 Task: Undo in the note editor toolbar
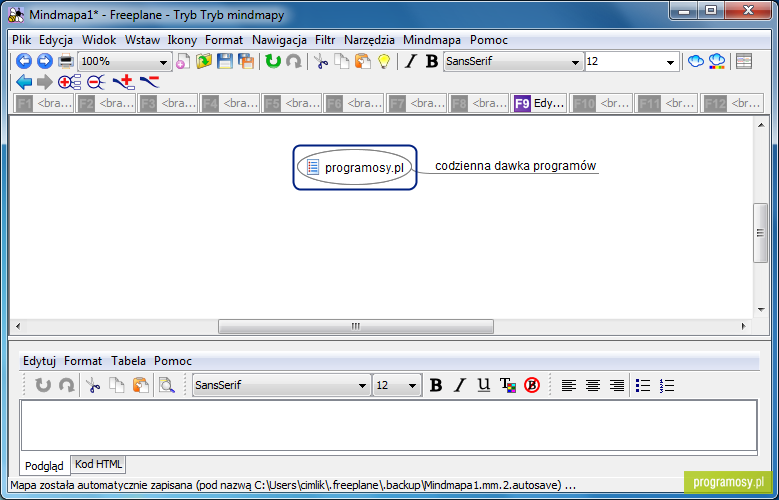tap(43, 385)
